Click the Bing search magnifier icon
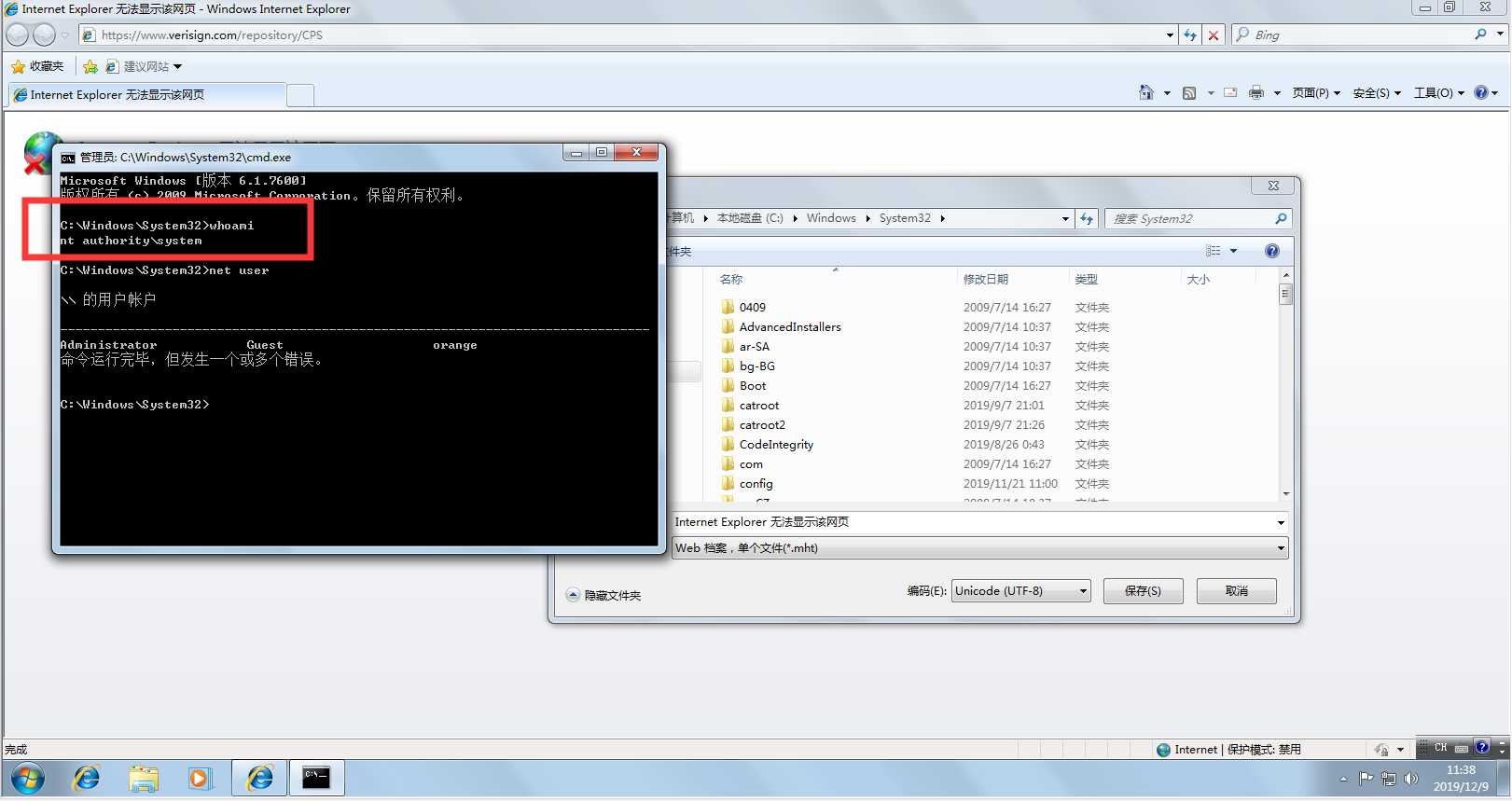The width and height of the screenshot is (1512, 801). (x=1480, y=35)
